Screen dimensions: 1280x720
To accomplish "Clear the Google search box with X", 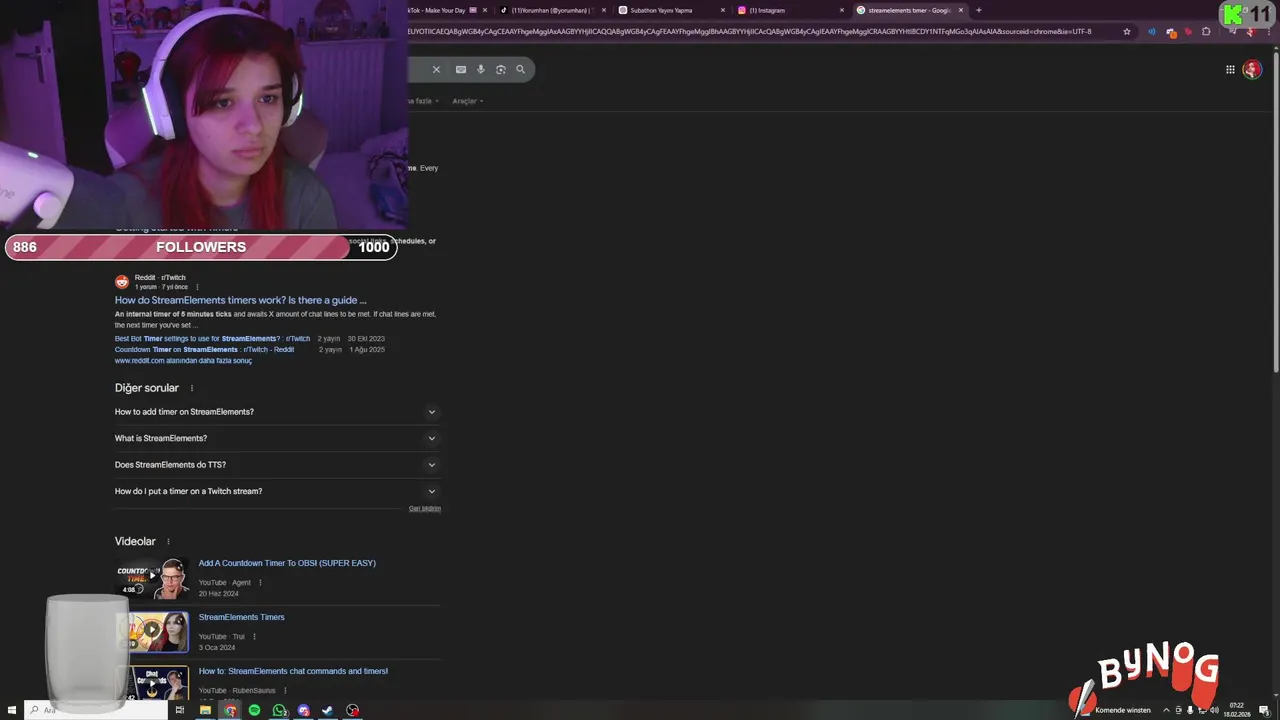I will pos(436,69).
